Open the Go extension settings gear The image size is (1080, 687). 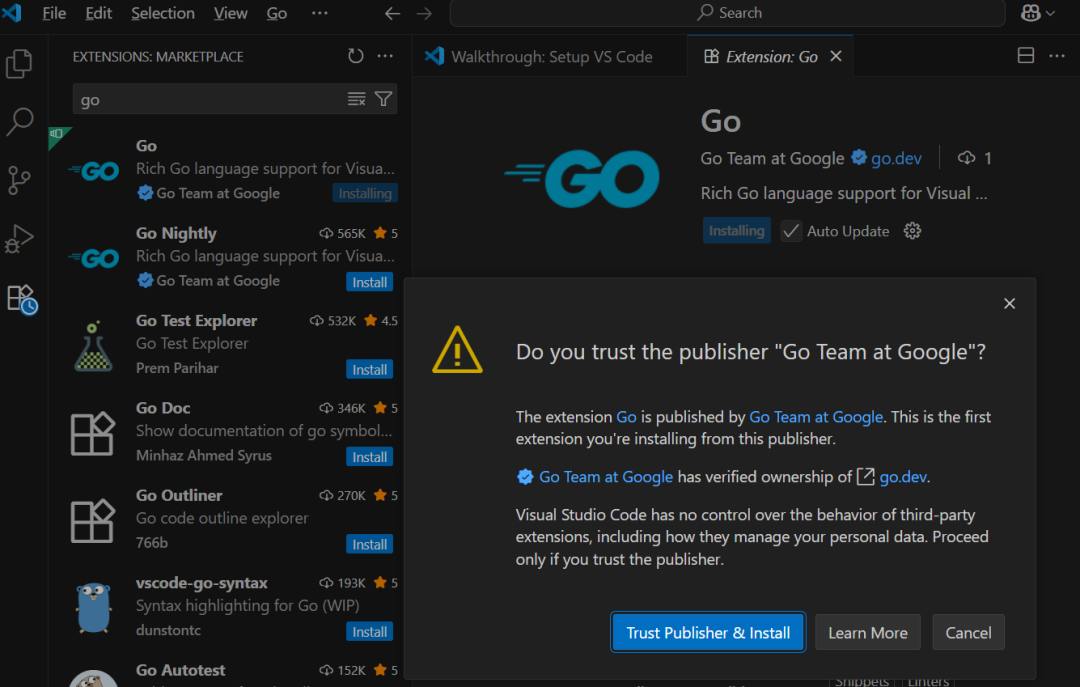point(912,231)
